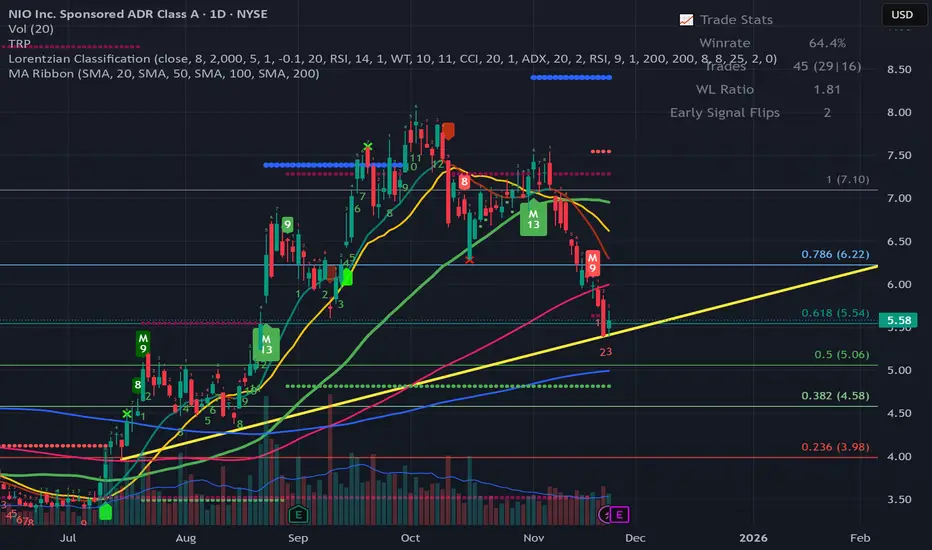Click the Winrate value 64.4%
The height and width of the screenshot is (550, 932).
click(x=827, y=43)
